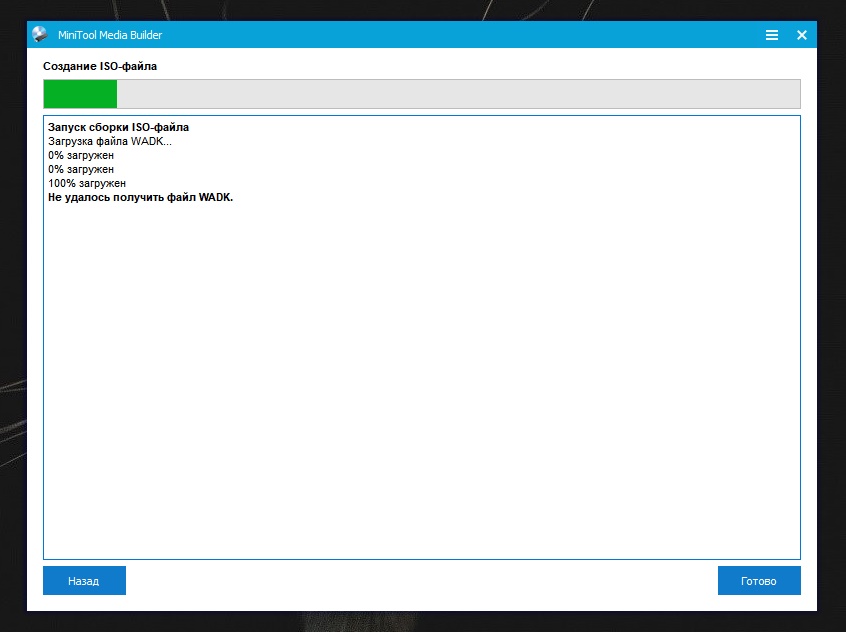Select the log line 'Запуск сборки ISO-файла'
The height and width of the screenshot is (632, 846).
(118, 127)
